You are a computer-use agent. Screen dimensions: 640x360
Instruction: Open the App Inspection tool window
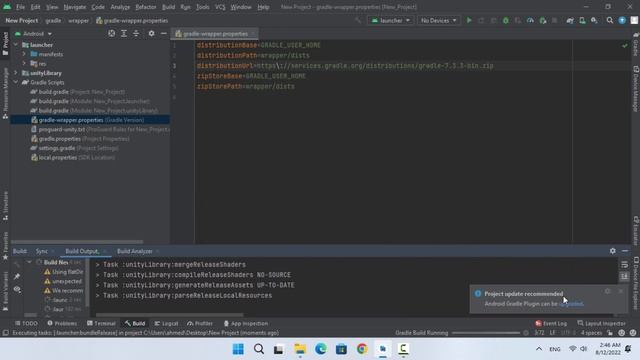point(246,323)
